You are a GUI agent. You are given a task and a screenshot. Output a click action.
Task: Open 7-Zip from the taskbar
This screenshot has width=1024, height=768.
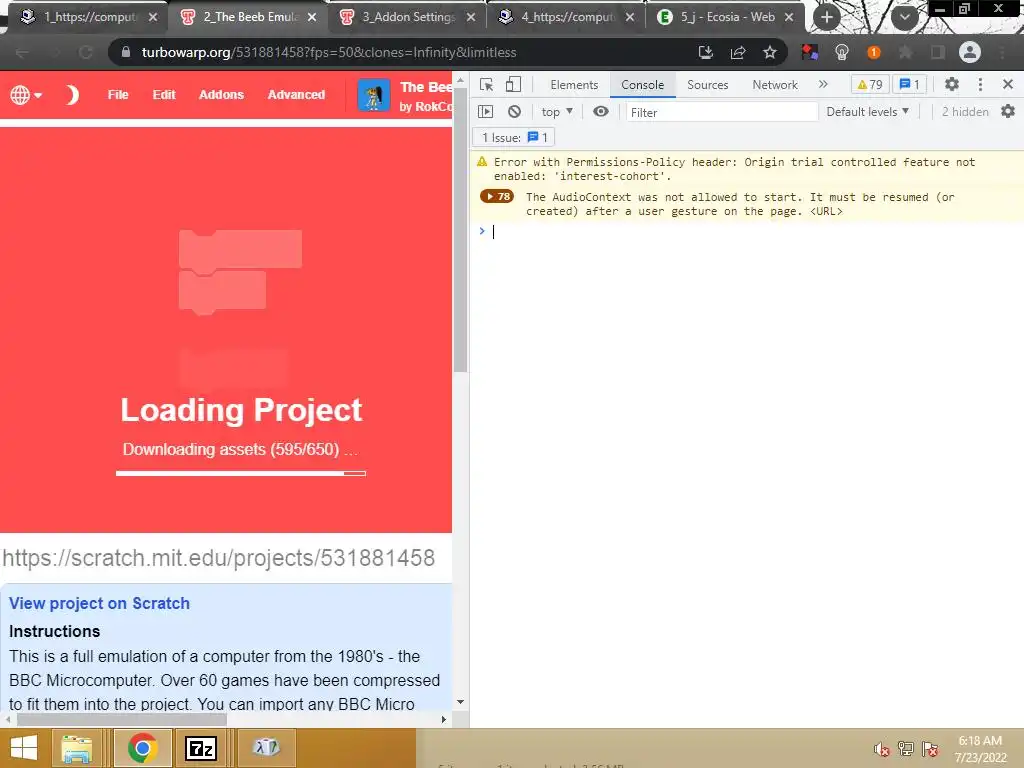(200, 748)
